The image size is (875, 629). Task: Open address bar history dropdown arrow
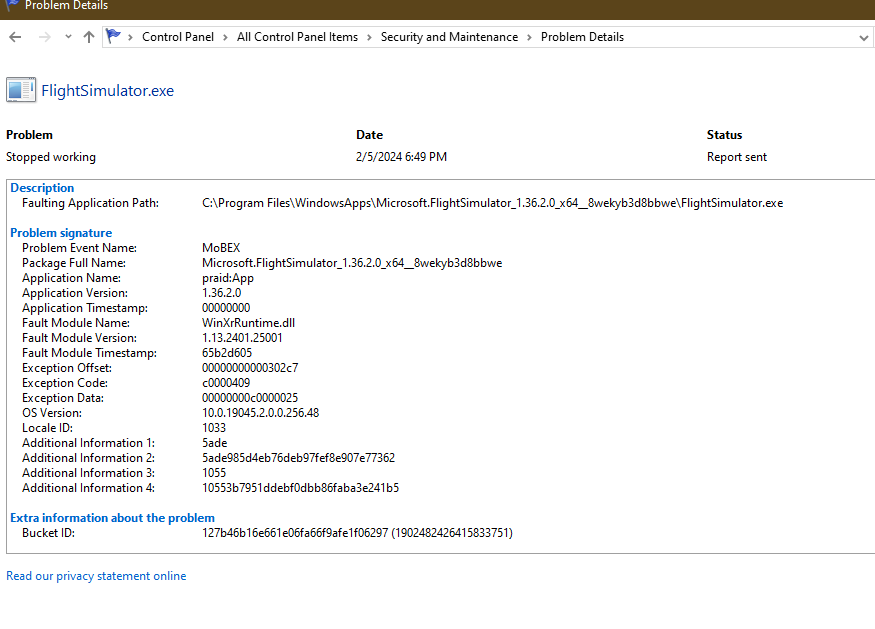click(863, 38)
